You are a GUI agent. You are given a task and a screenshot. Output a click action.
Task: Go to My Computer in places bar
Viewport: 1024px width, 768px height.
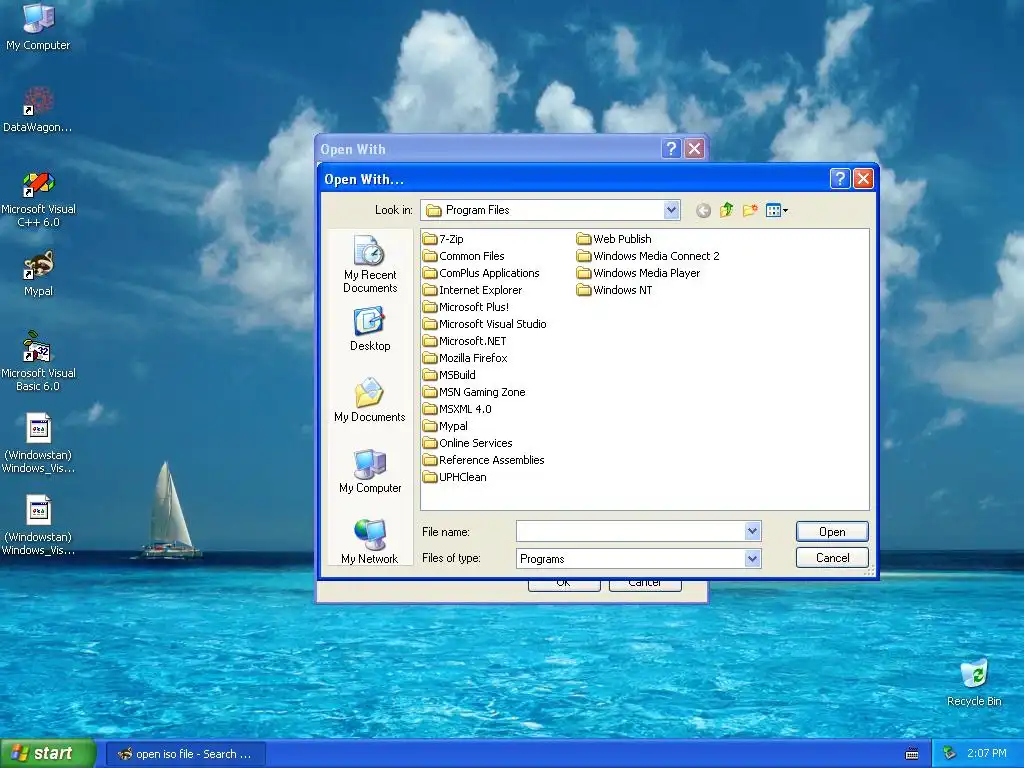pyautogui.click(x=370, y=471)
